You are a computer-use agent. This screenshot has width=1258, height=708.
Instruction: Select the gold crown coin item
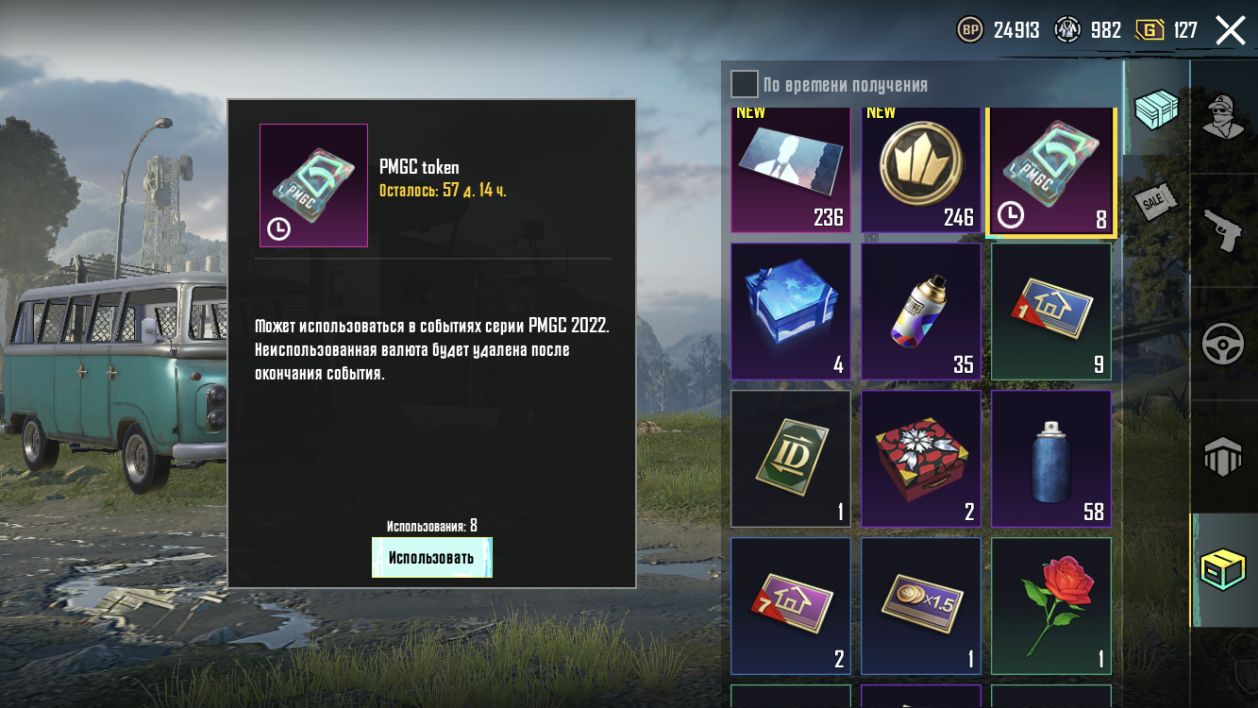(921, 169)
